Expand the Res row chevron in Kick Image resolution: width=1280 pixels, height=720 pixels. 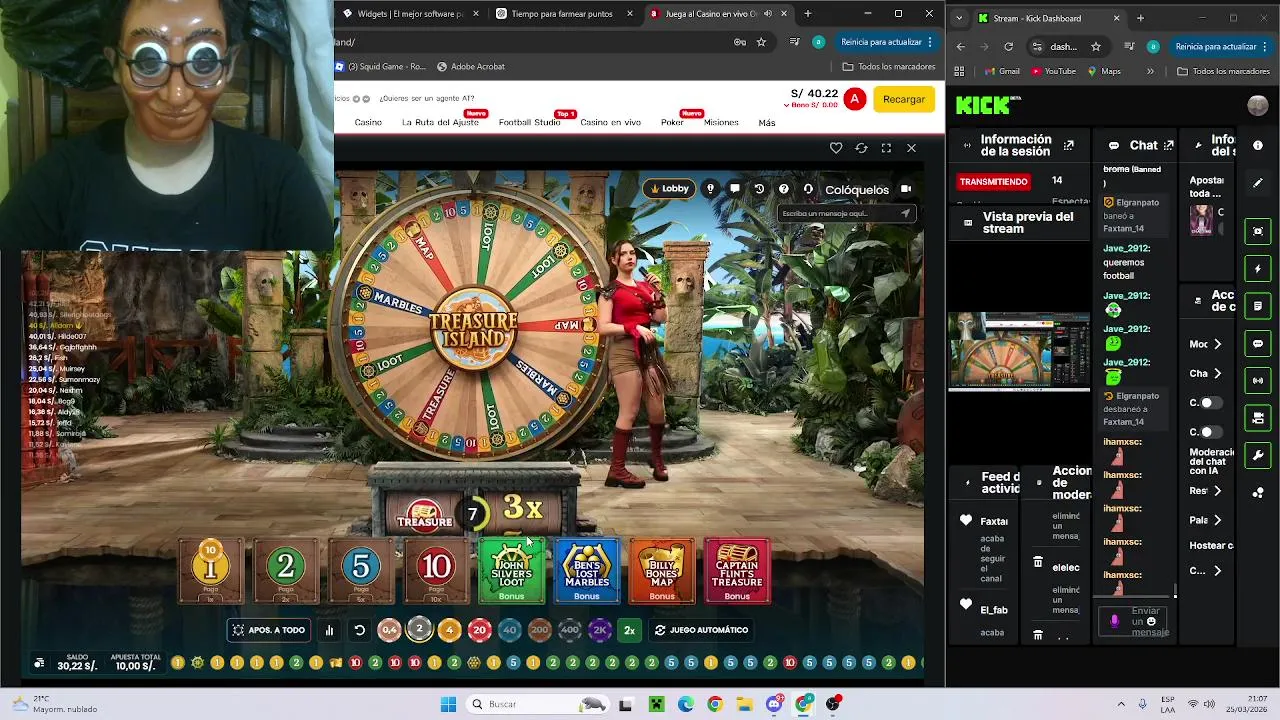point(1217,491)
